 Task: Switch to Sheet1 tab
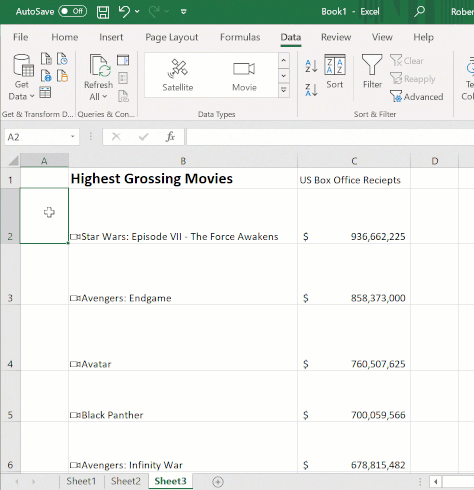pyautogui.click(x=81, y=481)
